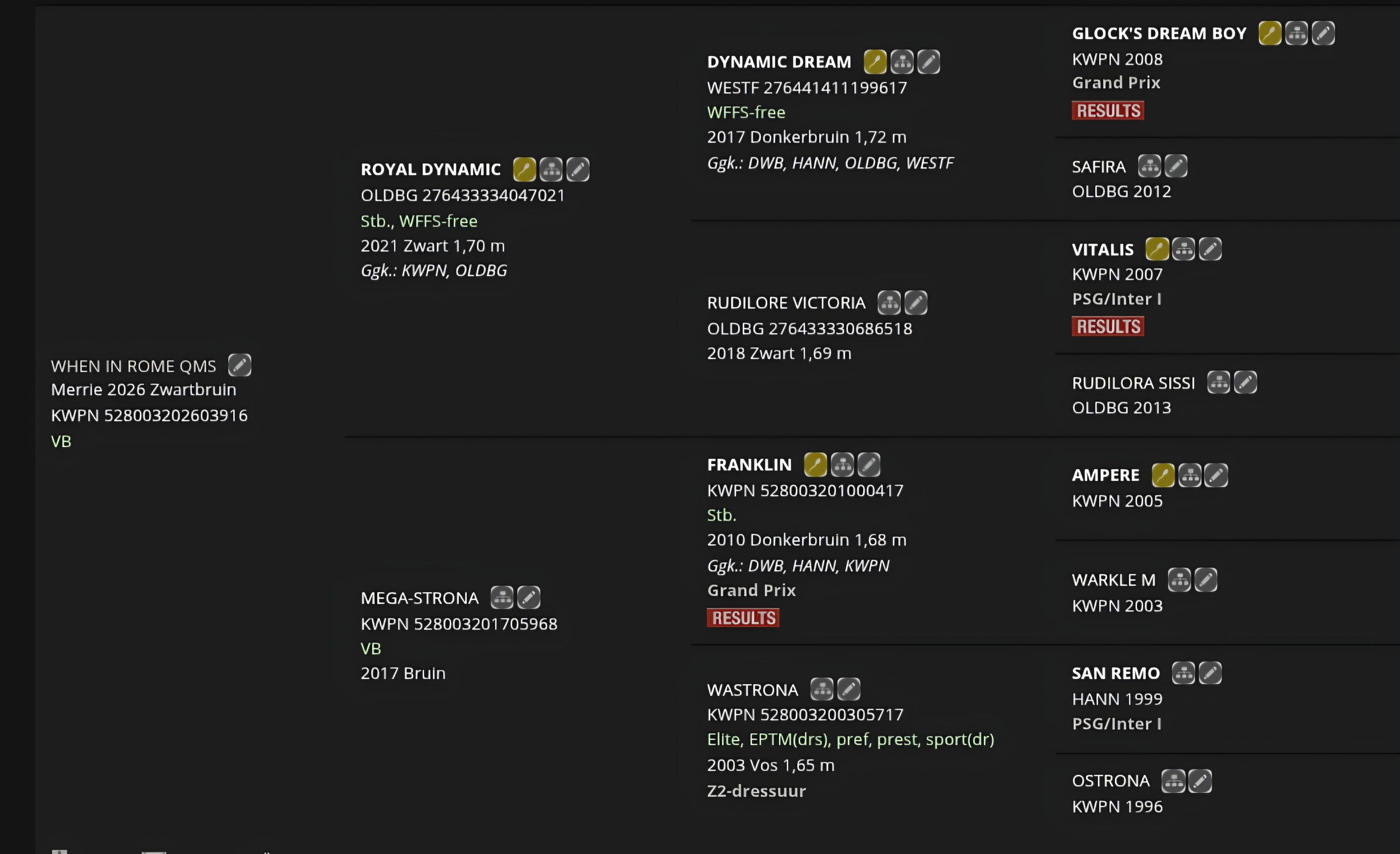Open the pedigree tree icon for SAN REMO
The image size is (1400, 854).
[1183, 673]
